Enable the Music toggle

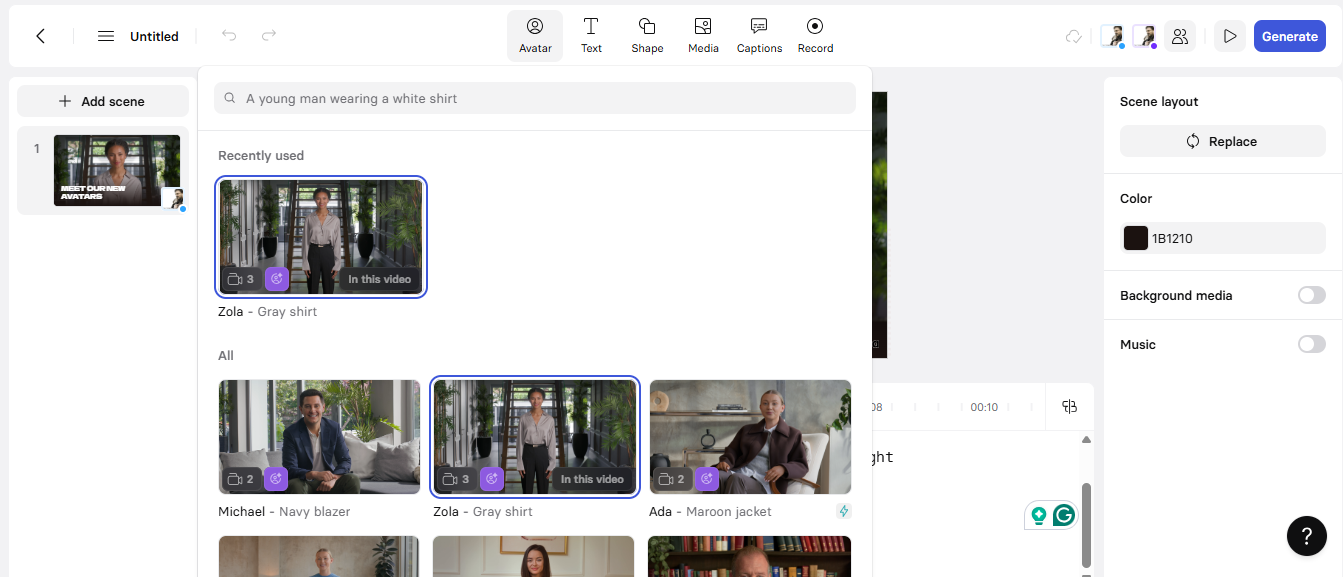1312,344
